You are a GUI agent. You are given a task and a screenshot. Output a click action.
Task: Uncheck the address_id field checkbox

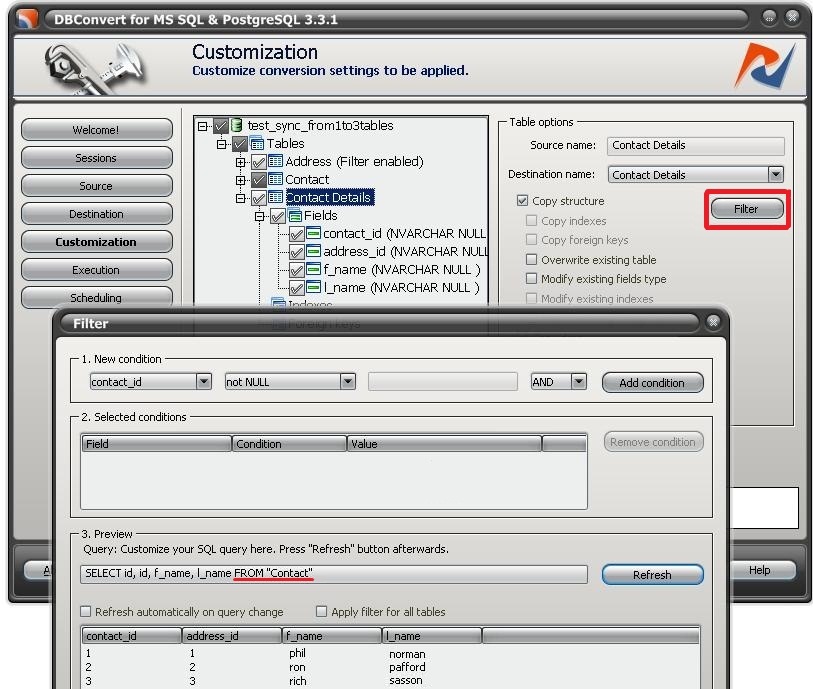(296, 252)
